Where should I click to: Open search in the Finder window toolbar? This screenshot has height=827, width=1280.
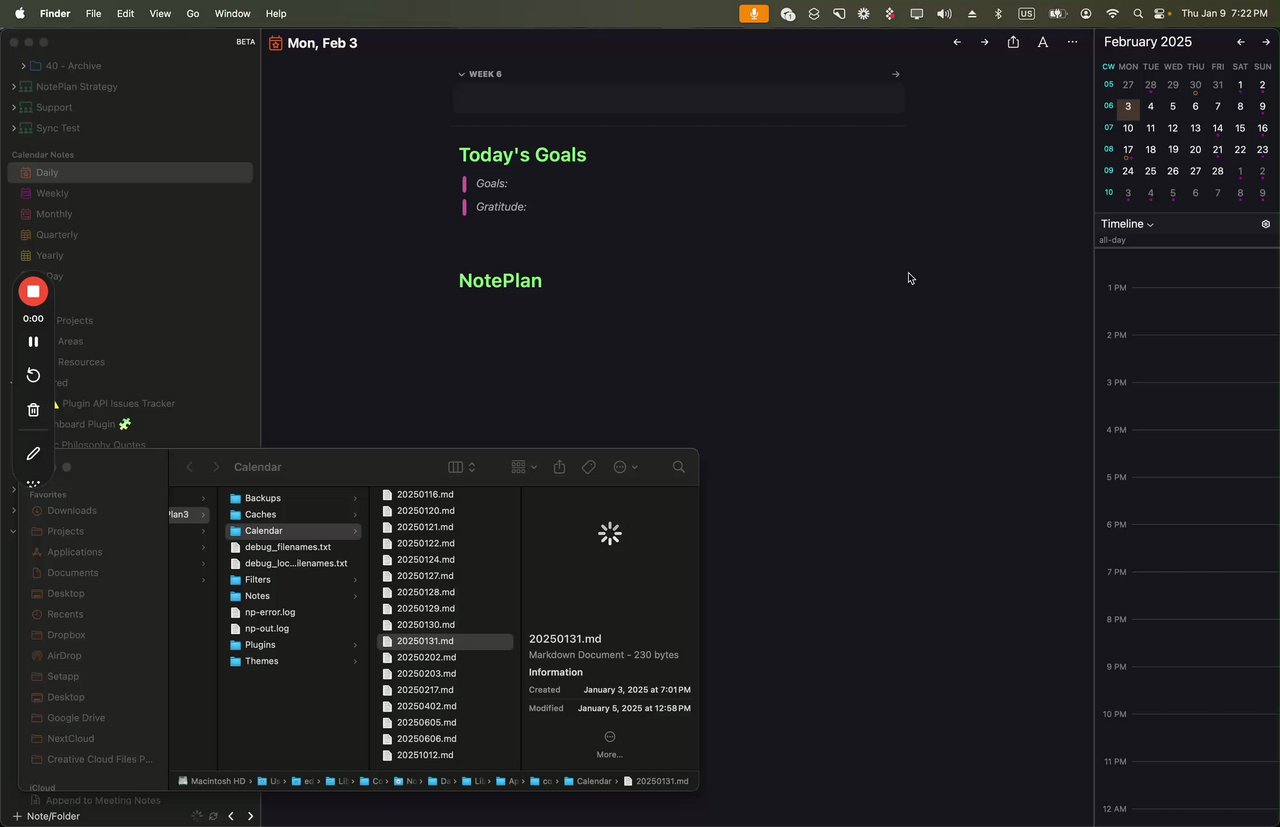coord(679,467)
